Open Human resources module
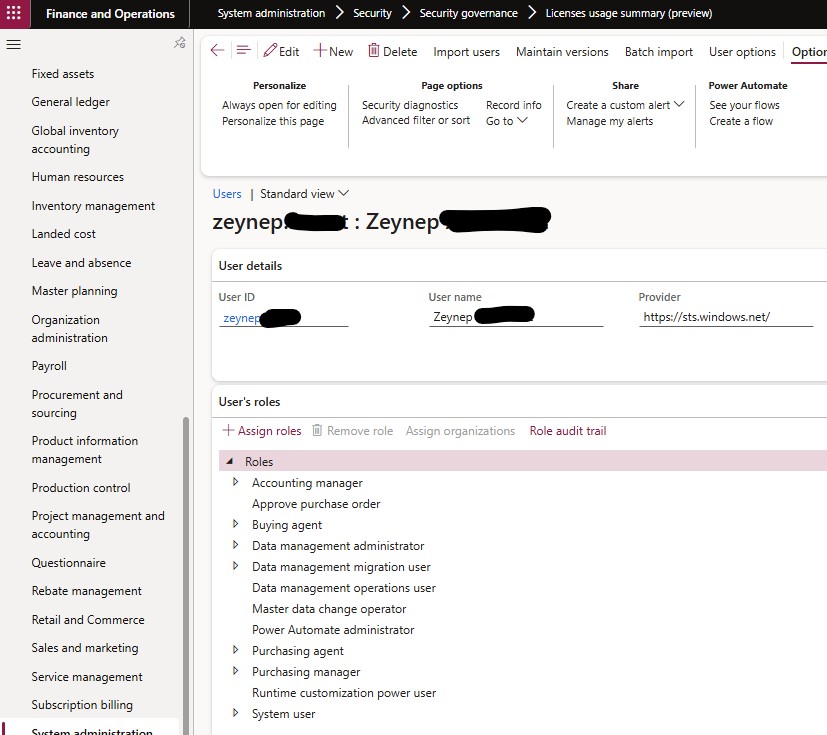827x735 pixels. click(78, 177)
